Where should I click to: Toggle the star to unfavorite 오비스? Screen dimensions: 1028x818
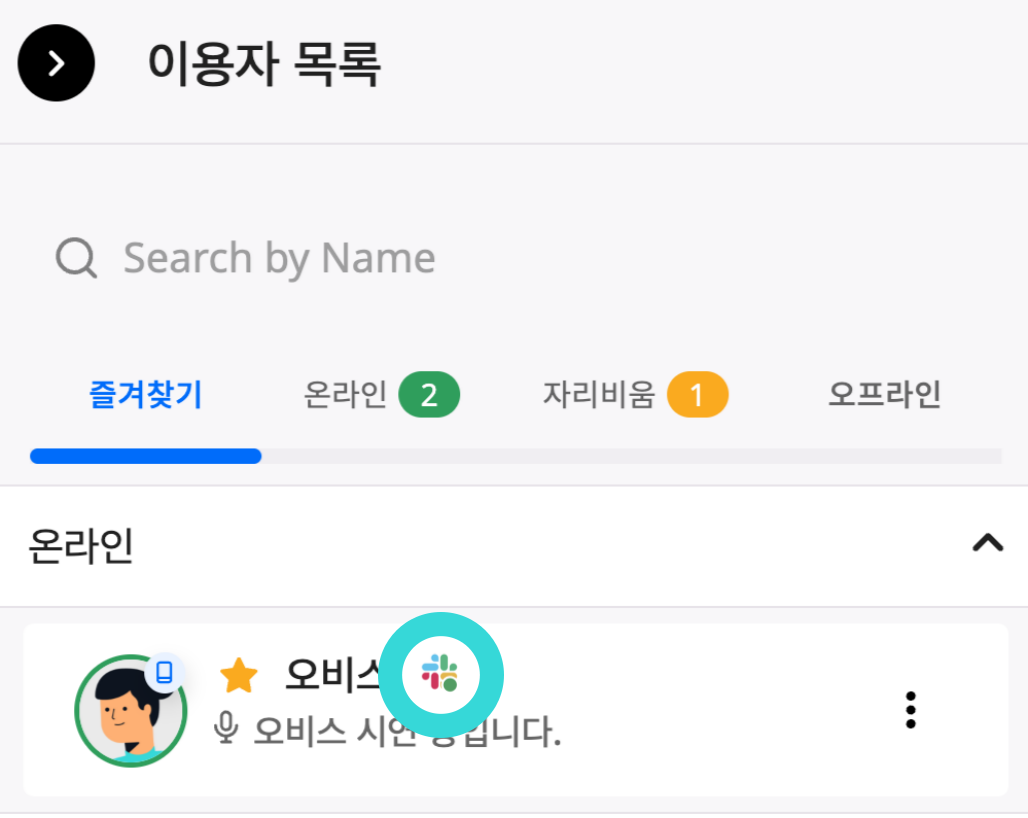[x=237, y=673]
